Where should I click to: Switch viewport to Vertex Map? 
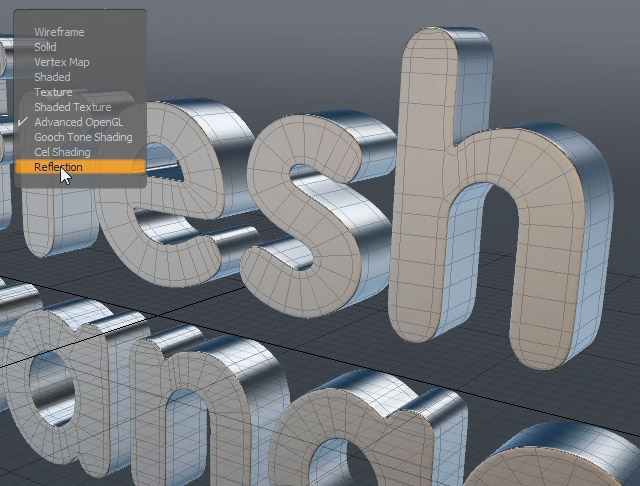point(80,62)
